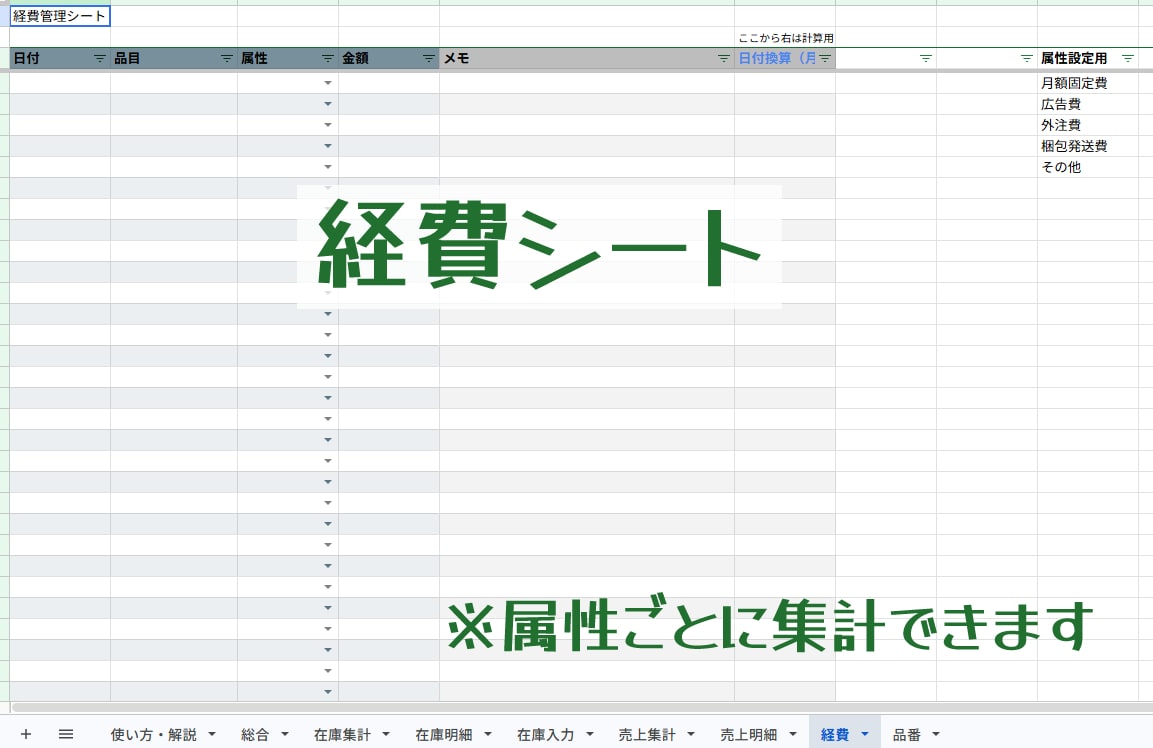Screen dimensions: 1153x748
Task: Open filter icon in blank column after 日付換算
Action: (x=926, y=59)
